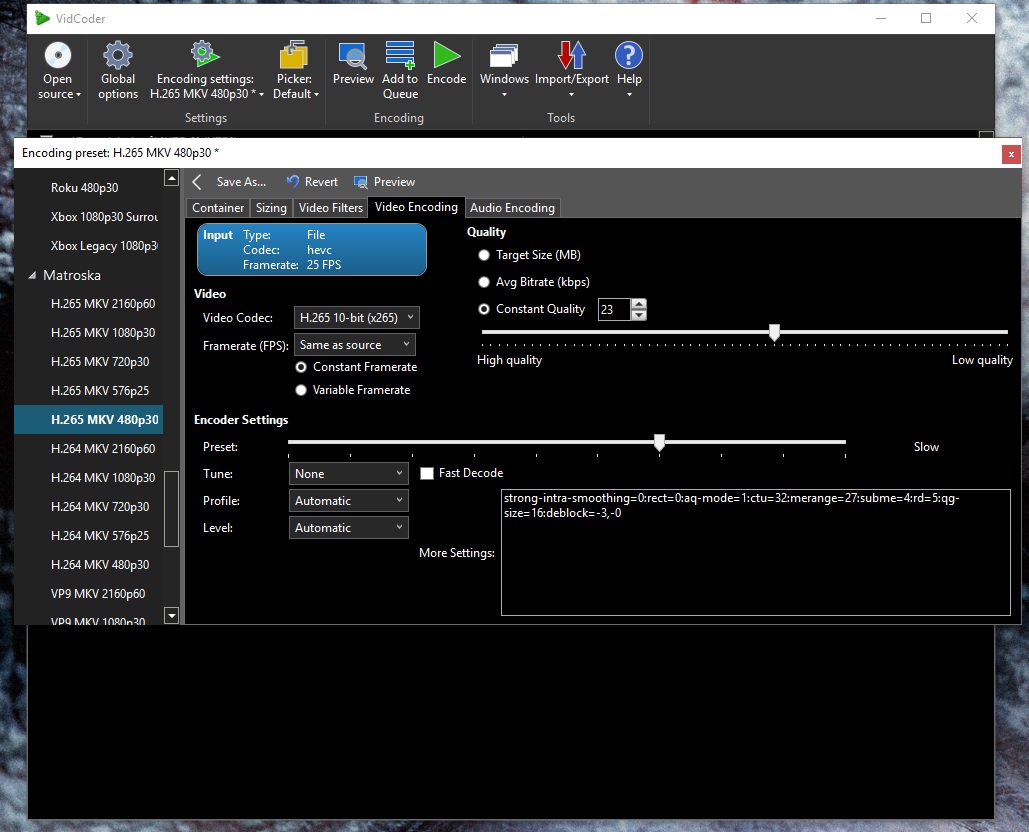The width and height of the screenshot is (1029, 832).
Task: Click the preset panel Preview icon
Action: pos(360,182)
